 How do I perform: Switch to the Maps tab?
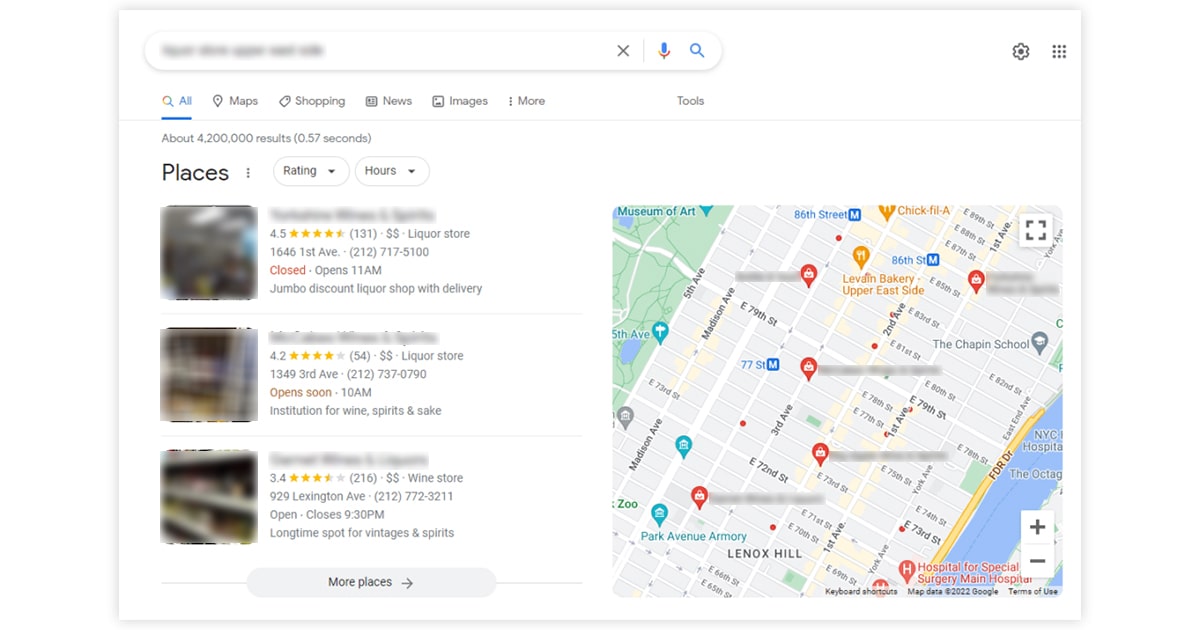(235, 101)
